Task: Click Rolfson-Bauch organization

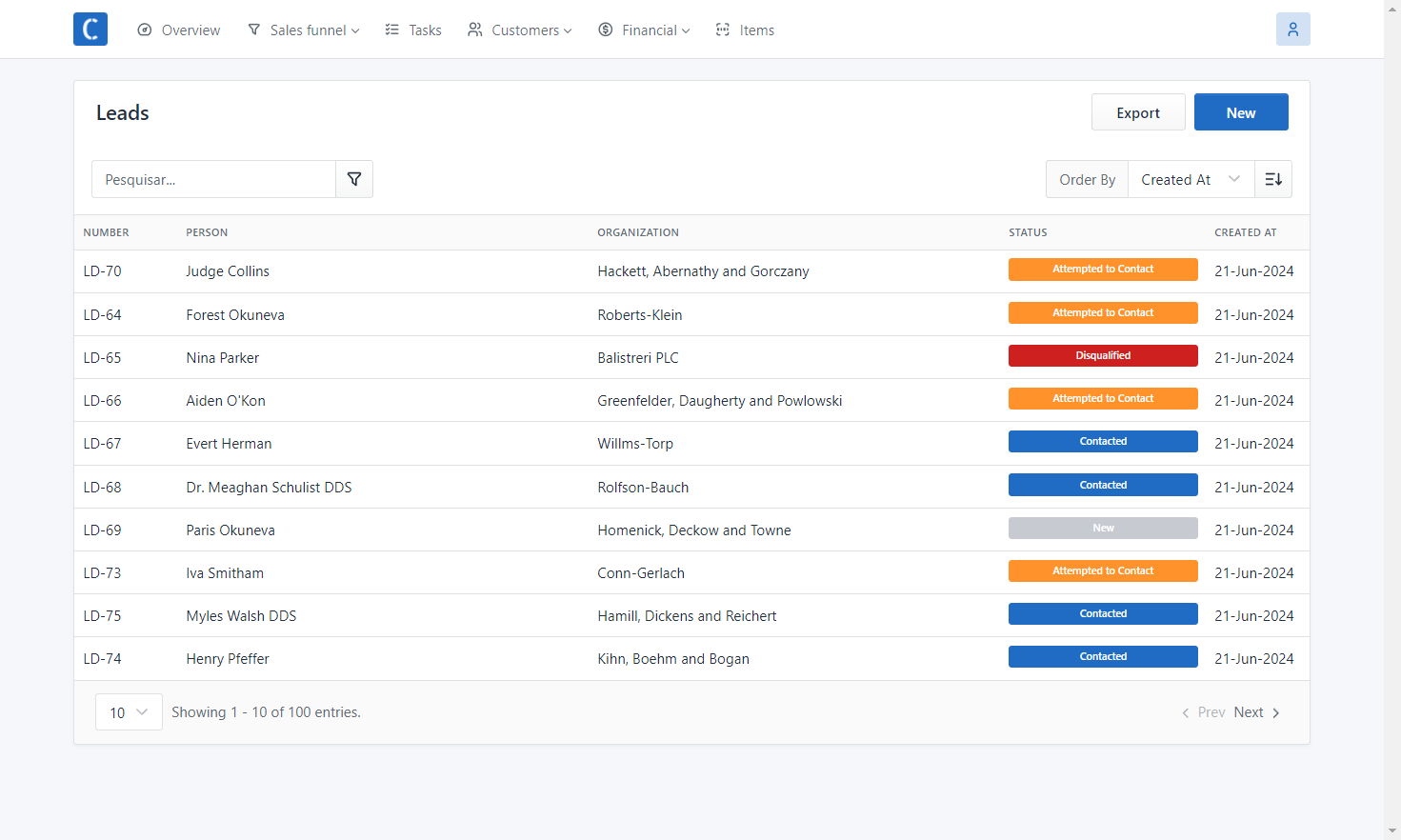Action: pos(643,488)
